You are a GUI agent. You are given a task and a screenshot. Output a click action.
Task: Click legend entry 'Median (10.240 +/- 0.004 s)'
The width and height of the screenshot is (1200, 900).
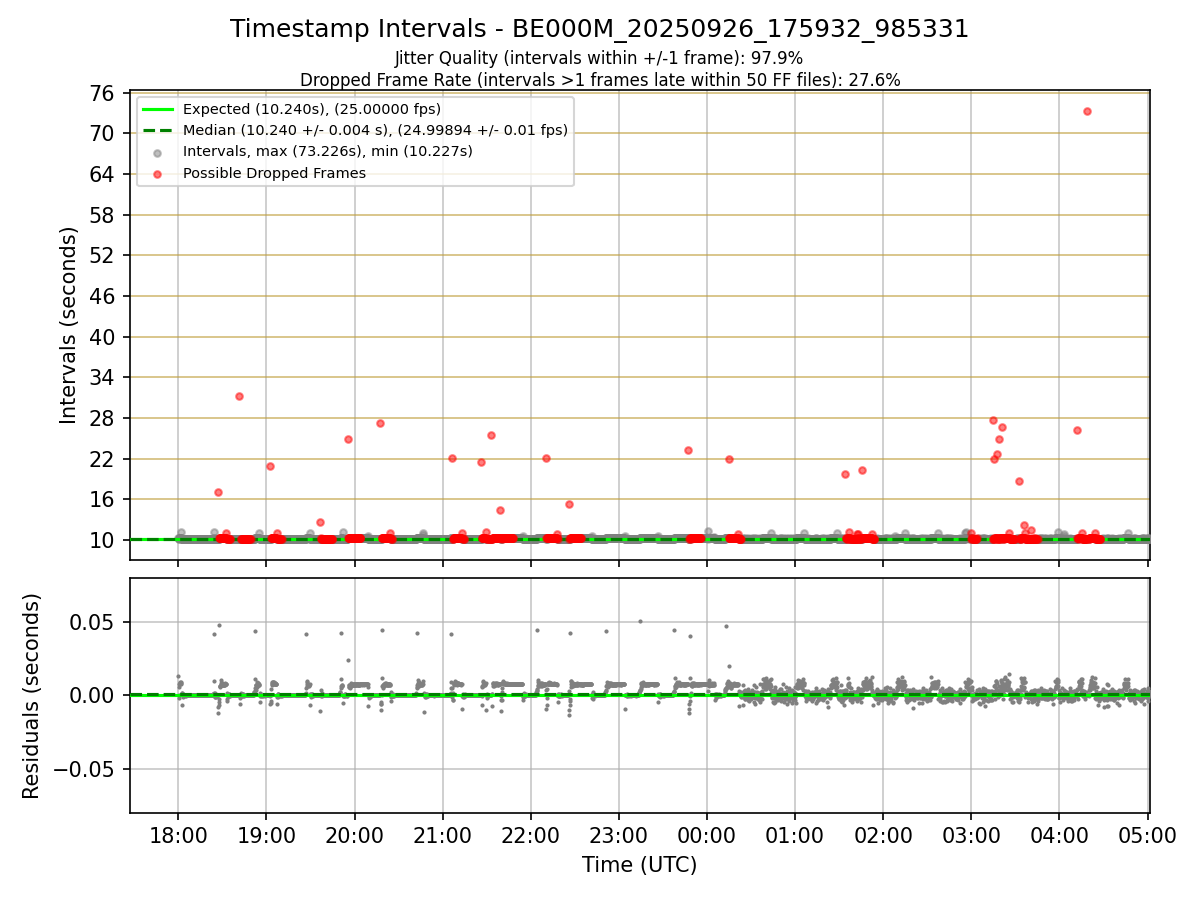click(x=375, y=130)
